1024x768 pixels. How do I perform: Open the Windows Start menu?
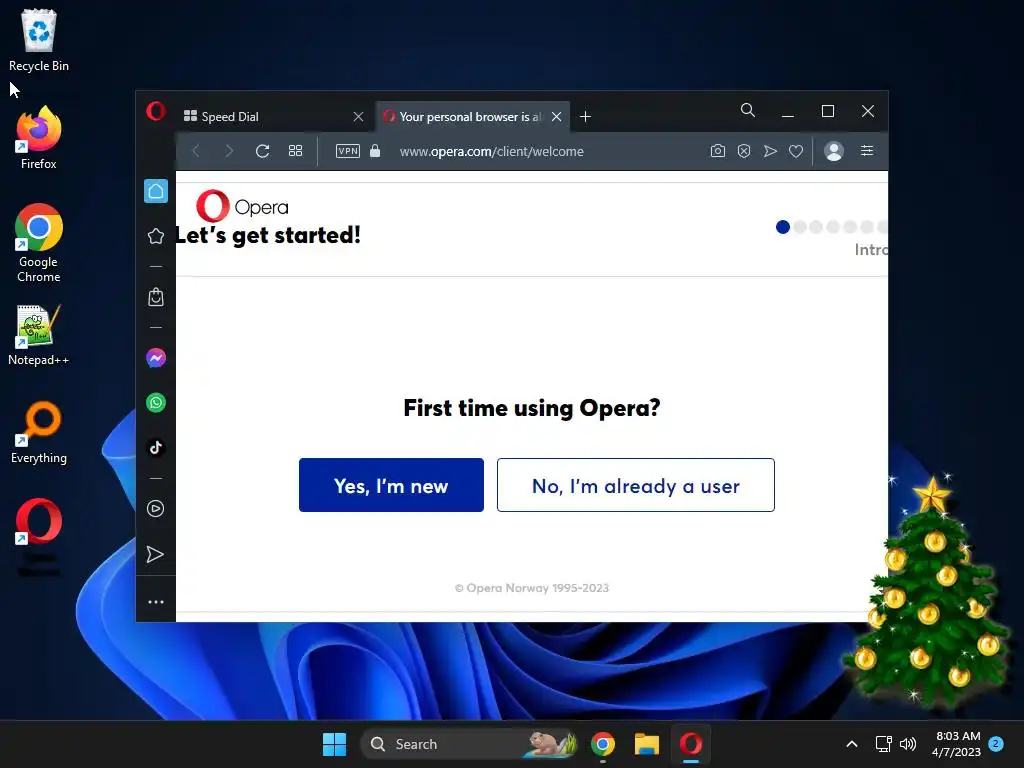pyautogui.click(x=334, y=744)
